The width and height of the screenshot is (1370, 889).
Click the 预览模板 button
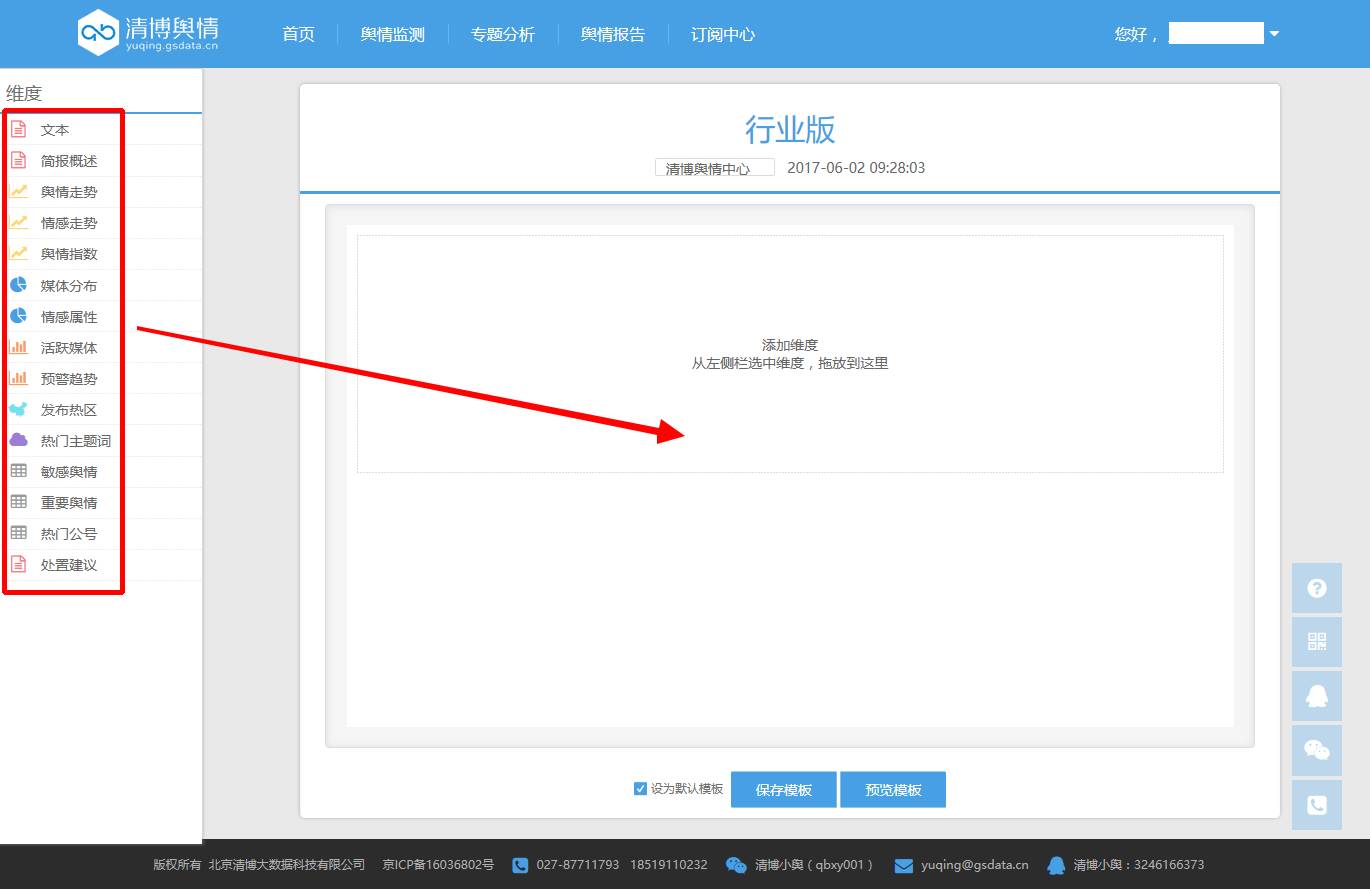point(893,789)
